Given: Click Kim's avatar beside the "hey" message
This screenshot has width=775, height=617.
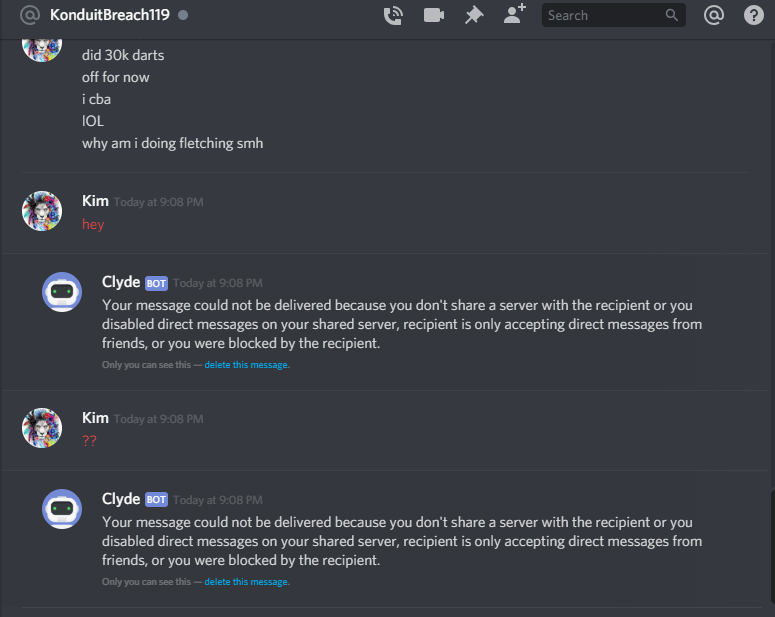Looking at the screenshot, I should click(42, 211).
